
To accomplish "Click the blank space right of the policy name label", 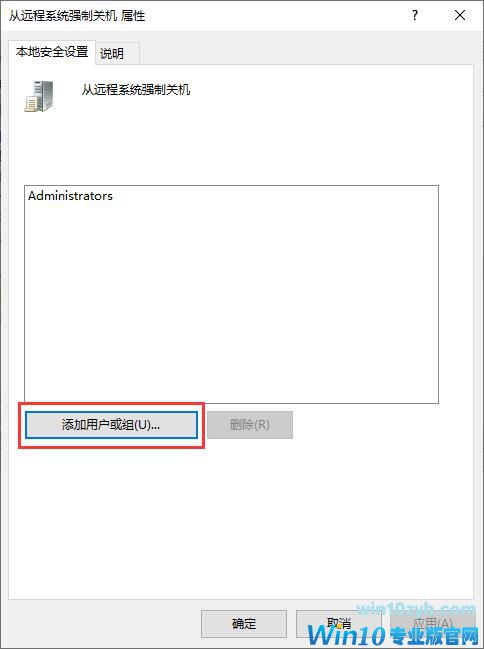I will tap(327, 89).
